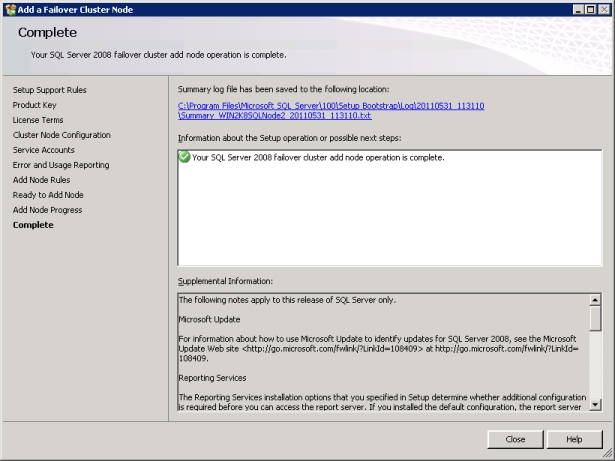The width and height of the screenshot is (615, 461).
Task: Select Error and Usage Reporting step
Action: (61, 165)
